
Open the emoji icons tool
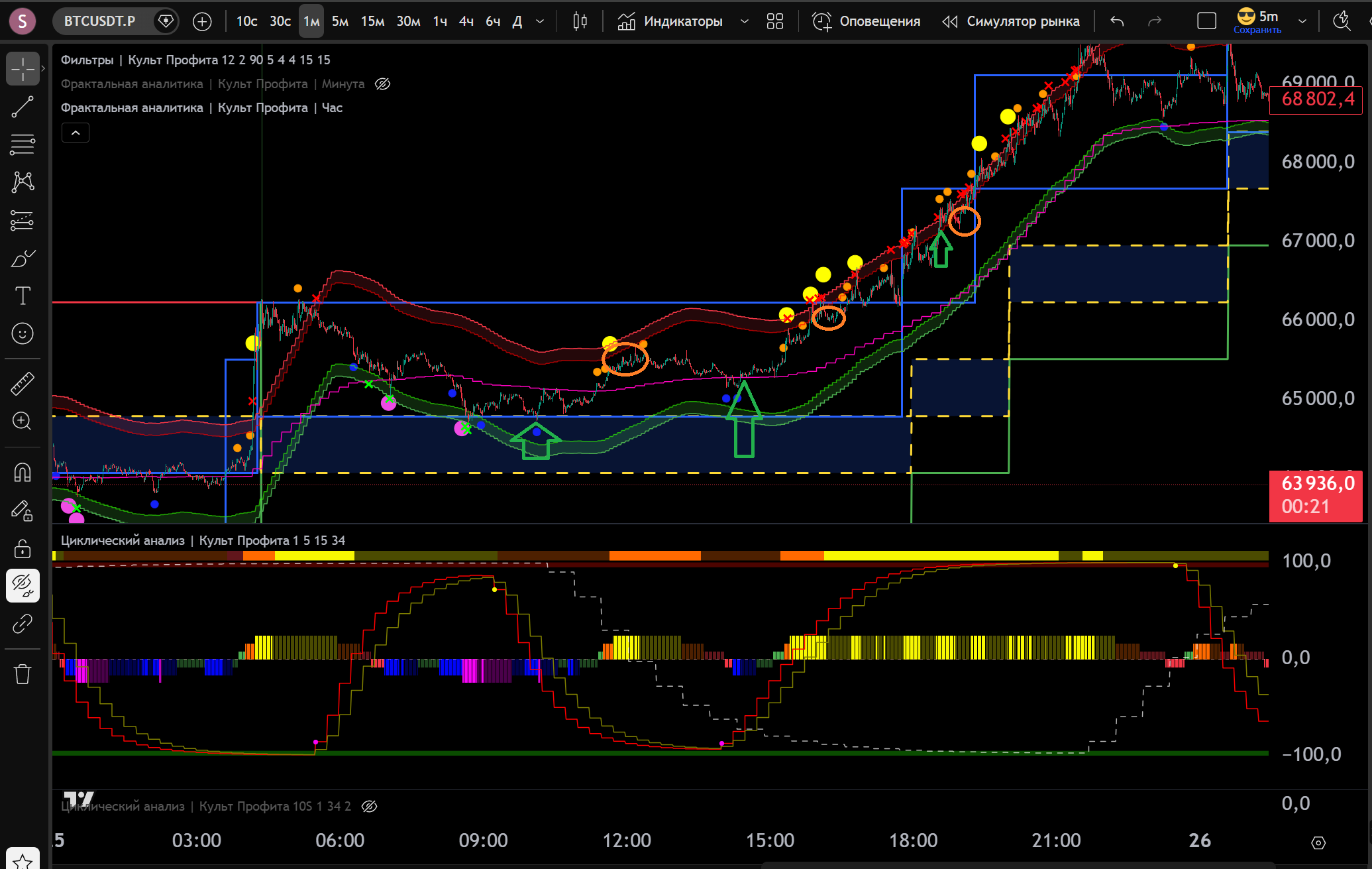(x=23, y=333)
